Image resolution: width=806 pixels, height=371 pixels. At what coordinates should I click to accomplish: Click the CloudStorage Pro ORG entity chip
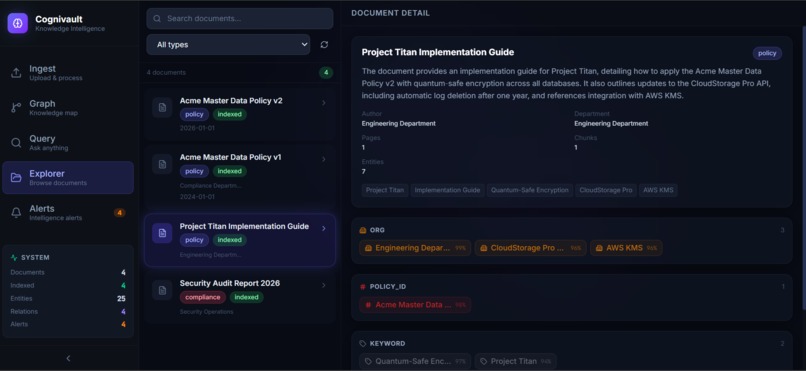[x=530, y=248]
